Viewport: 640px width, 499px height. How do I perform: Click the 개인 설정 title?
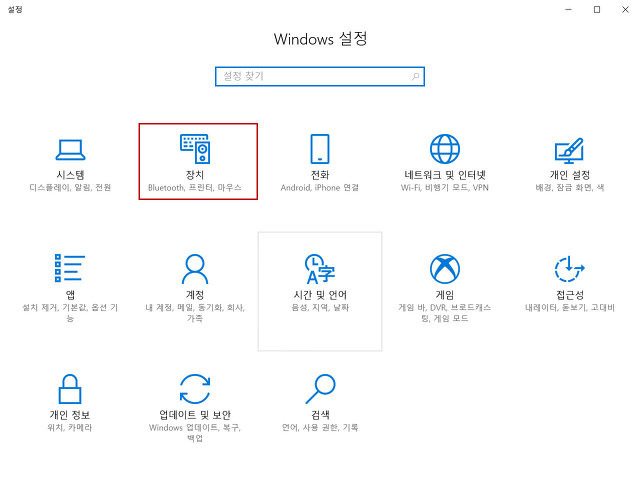(x=569, y=175)
